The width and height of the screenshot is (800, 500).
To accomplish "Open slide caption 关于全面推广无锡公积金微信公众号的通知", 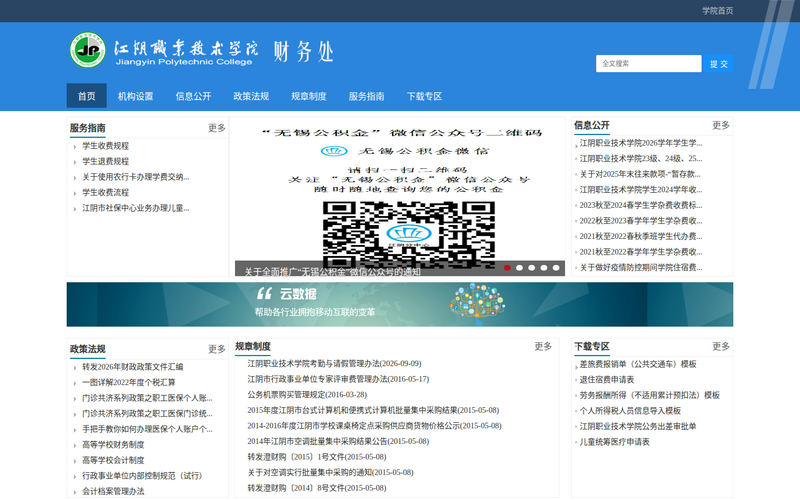I will [x=333, y=272].
